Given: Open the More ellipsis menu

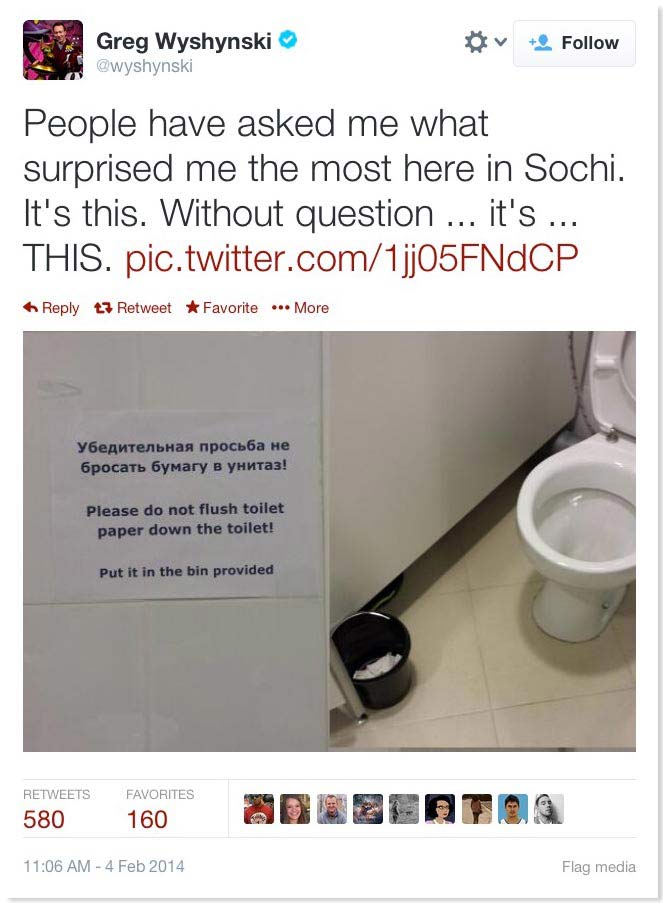Looking at the screenshot, I should (x=300, y=308).
